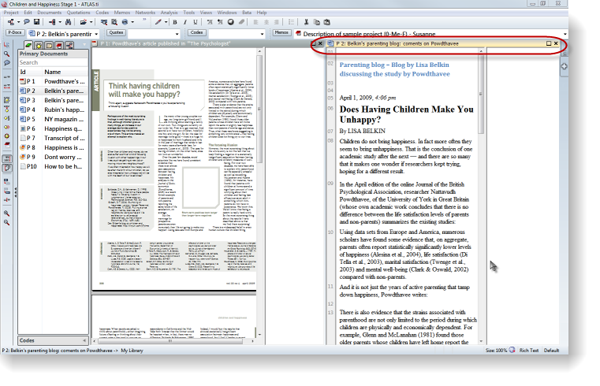Click the magnifier icon at top of left toolbar
600x386 pixels.
click(7, 54)
